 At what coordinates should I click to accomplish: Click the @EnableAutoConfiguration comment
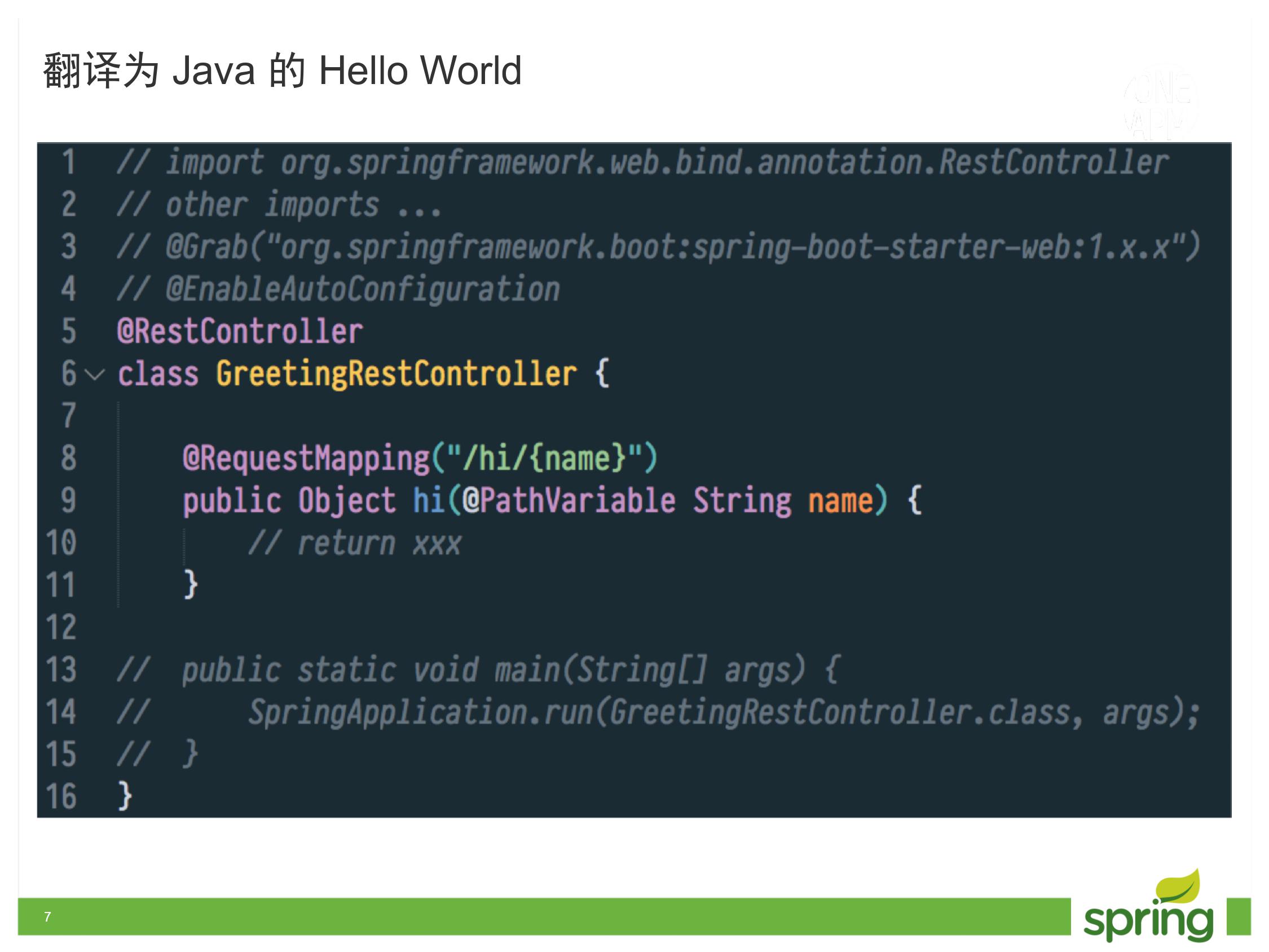[363, 289]
